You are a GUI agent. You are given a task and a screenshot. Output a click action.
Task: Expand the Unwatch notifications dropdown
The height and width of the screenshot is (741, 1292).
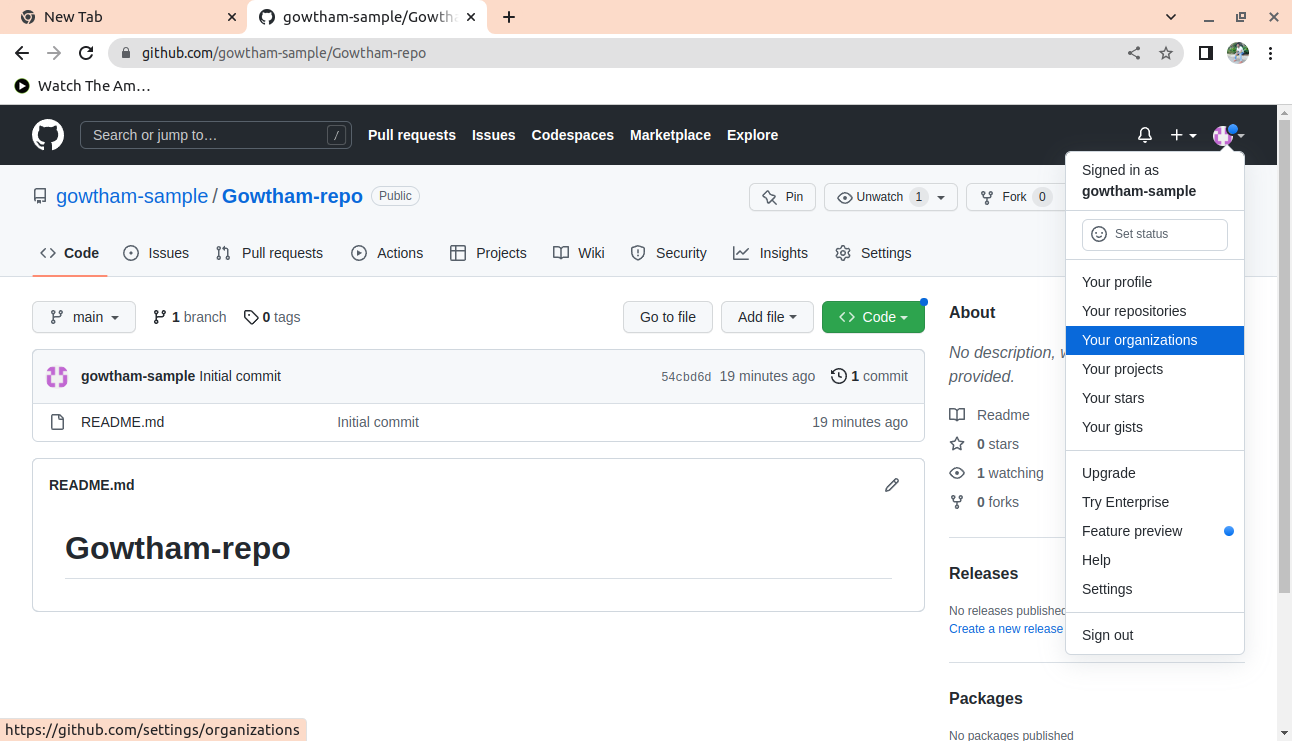[940, 197]
